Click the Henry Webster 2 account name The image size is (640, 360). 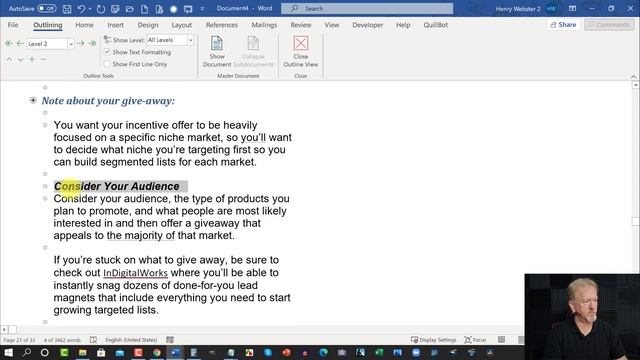(518, 9)
